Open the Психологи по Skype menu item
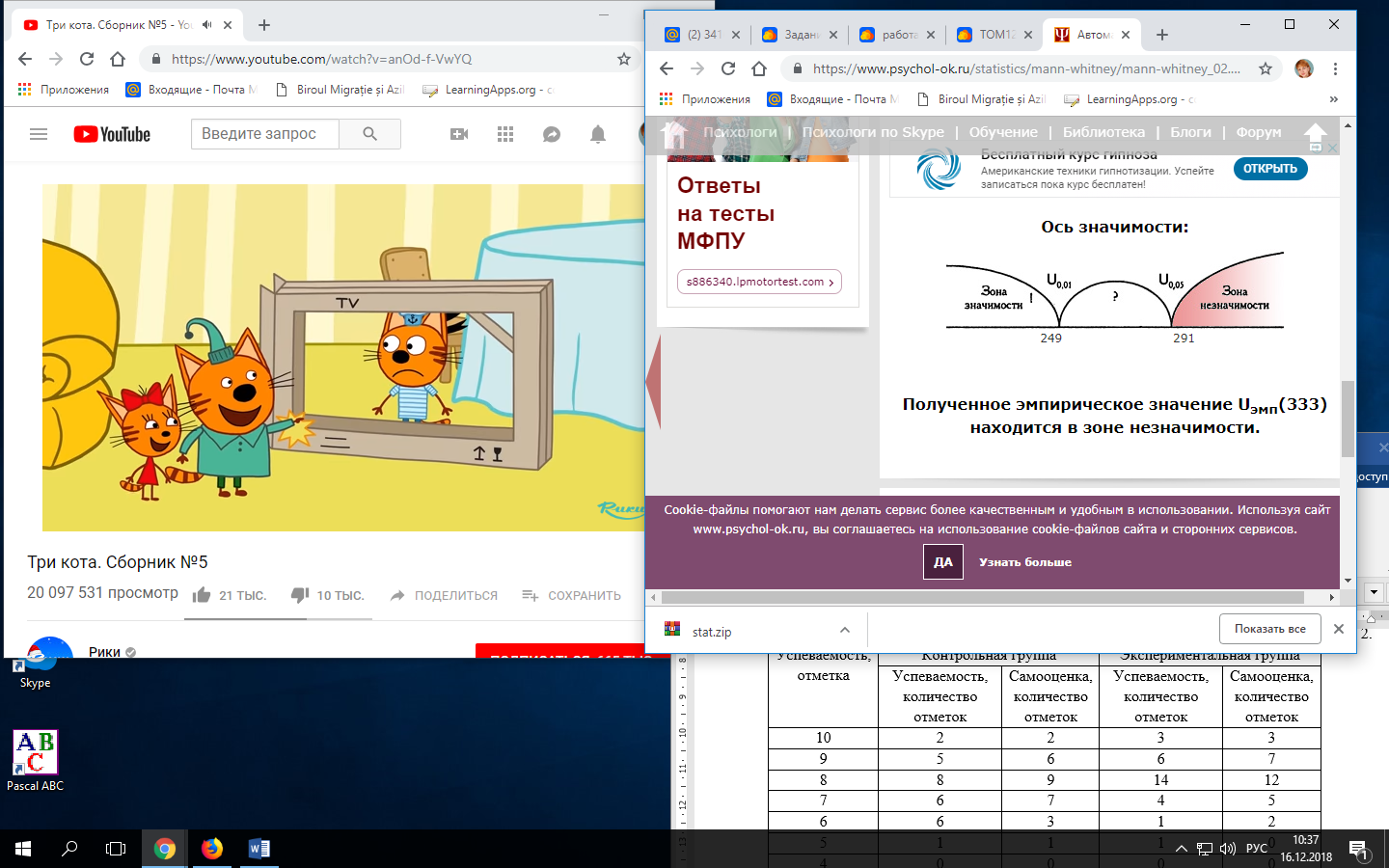1389x868 pixels. coord(873,132)
